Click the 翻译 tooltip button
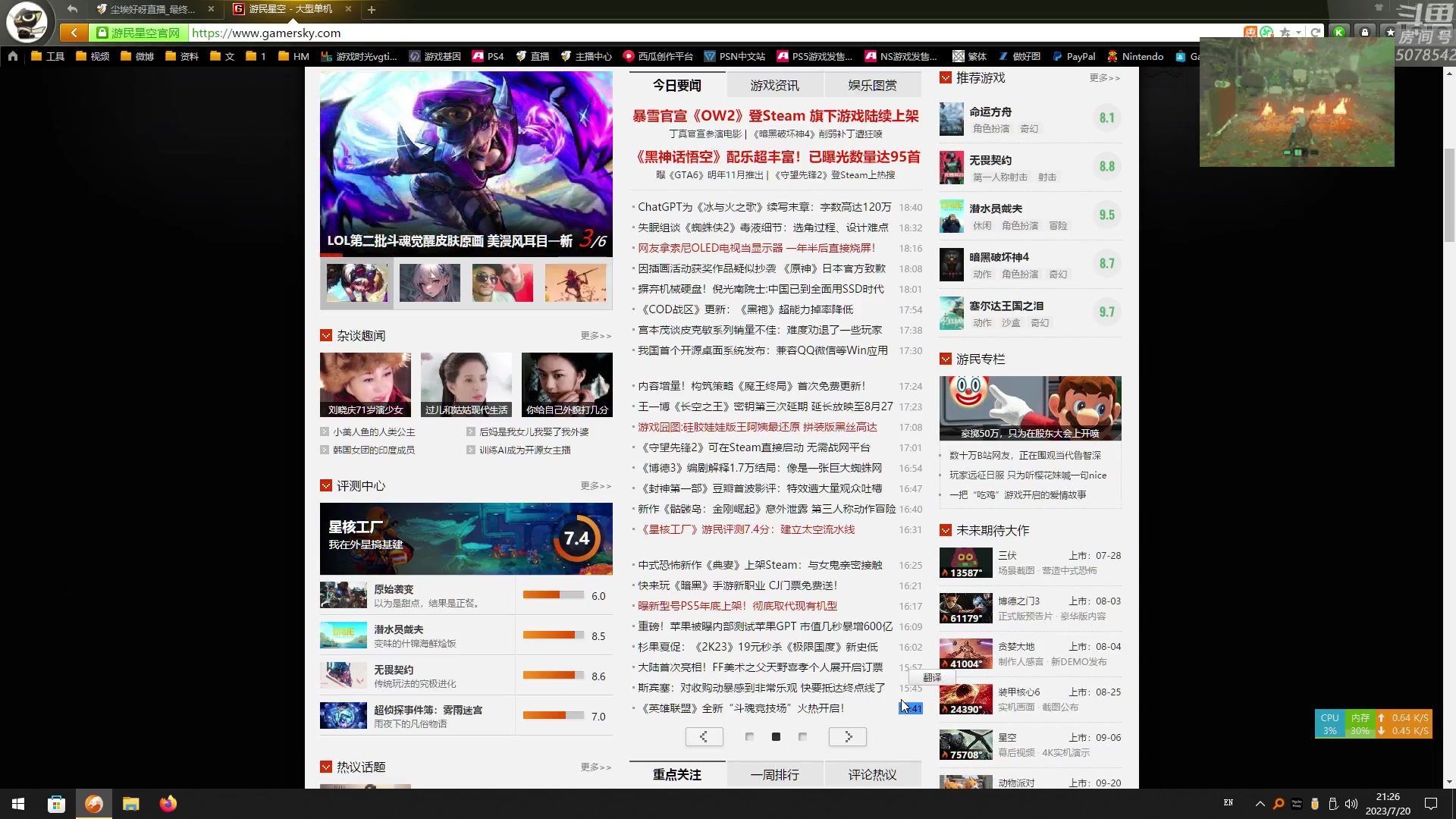The height and width of the screenshot is (819, 1456). pos(932,677)
